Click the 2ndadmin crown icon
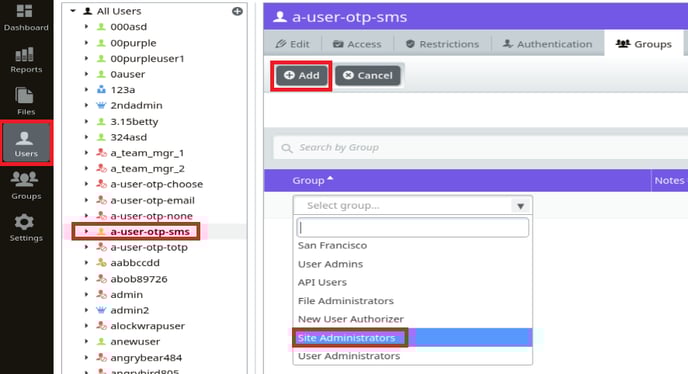688x374 pixels. click(x=101, y=105)
